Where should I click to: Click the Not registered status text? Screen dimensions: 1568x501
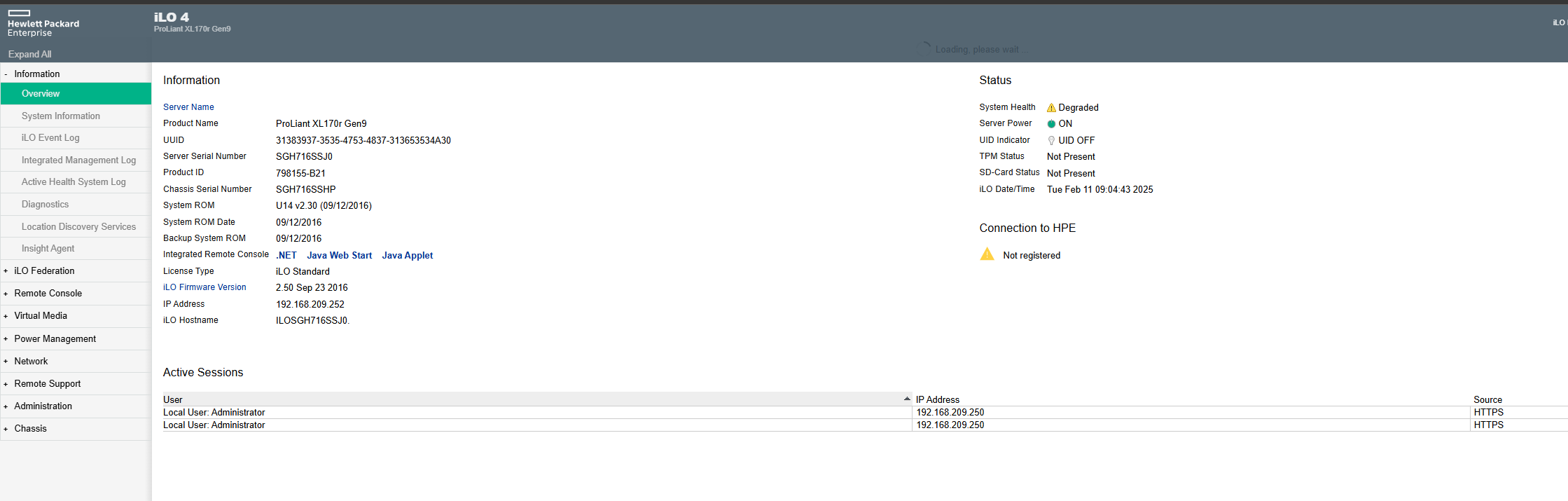pyautogui.click(x=1032, y=255)
